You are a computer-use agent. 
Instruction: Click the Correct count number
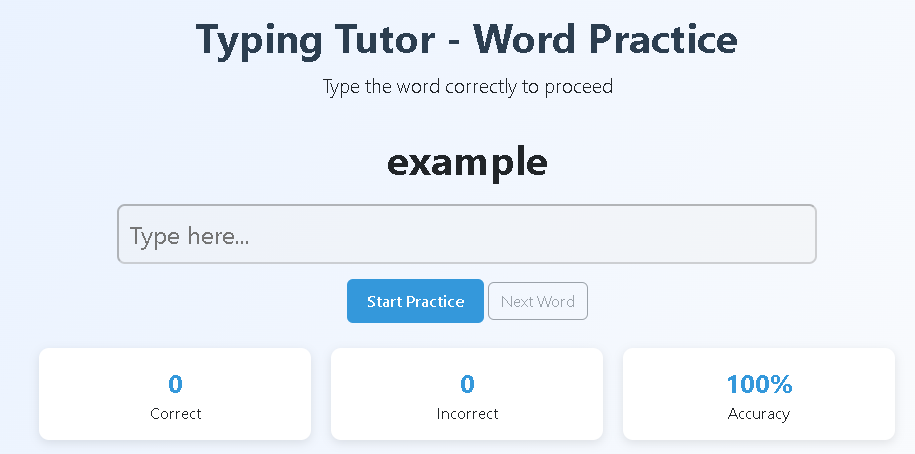click(x=175, y=384)
